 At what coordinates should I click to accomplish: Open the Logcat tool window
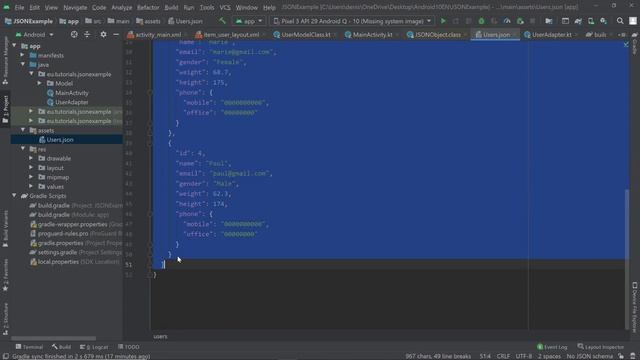(x=94, y=347)
